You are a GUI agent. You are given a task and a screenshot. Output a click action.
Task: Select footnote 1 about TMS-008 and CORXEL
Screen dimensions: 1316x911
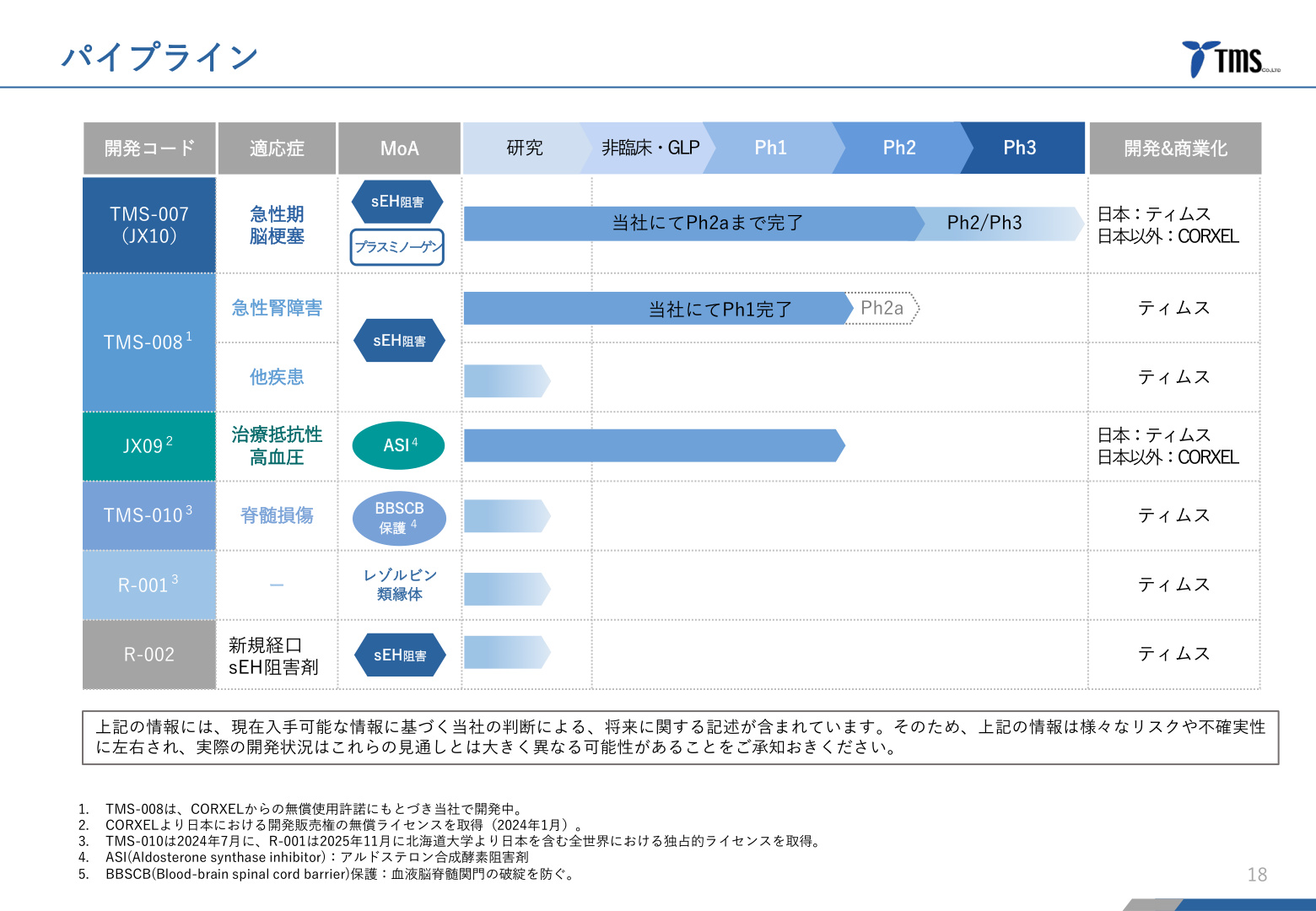(x=302, y=809)
